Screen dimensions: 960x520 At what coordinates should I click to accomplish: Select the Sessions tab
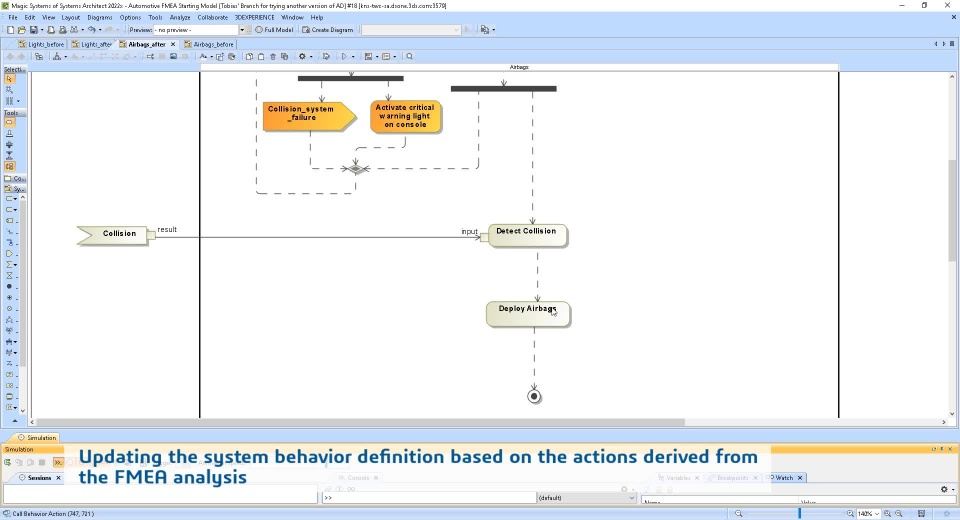point(39,478)
